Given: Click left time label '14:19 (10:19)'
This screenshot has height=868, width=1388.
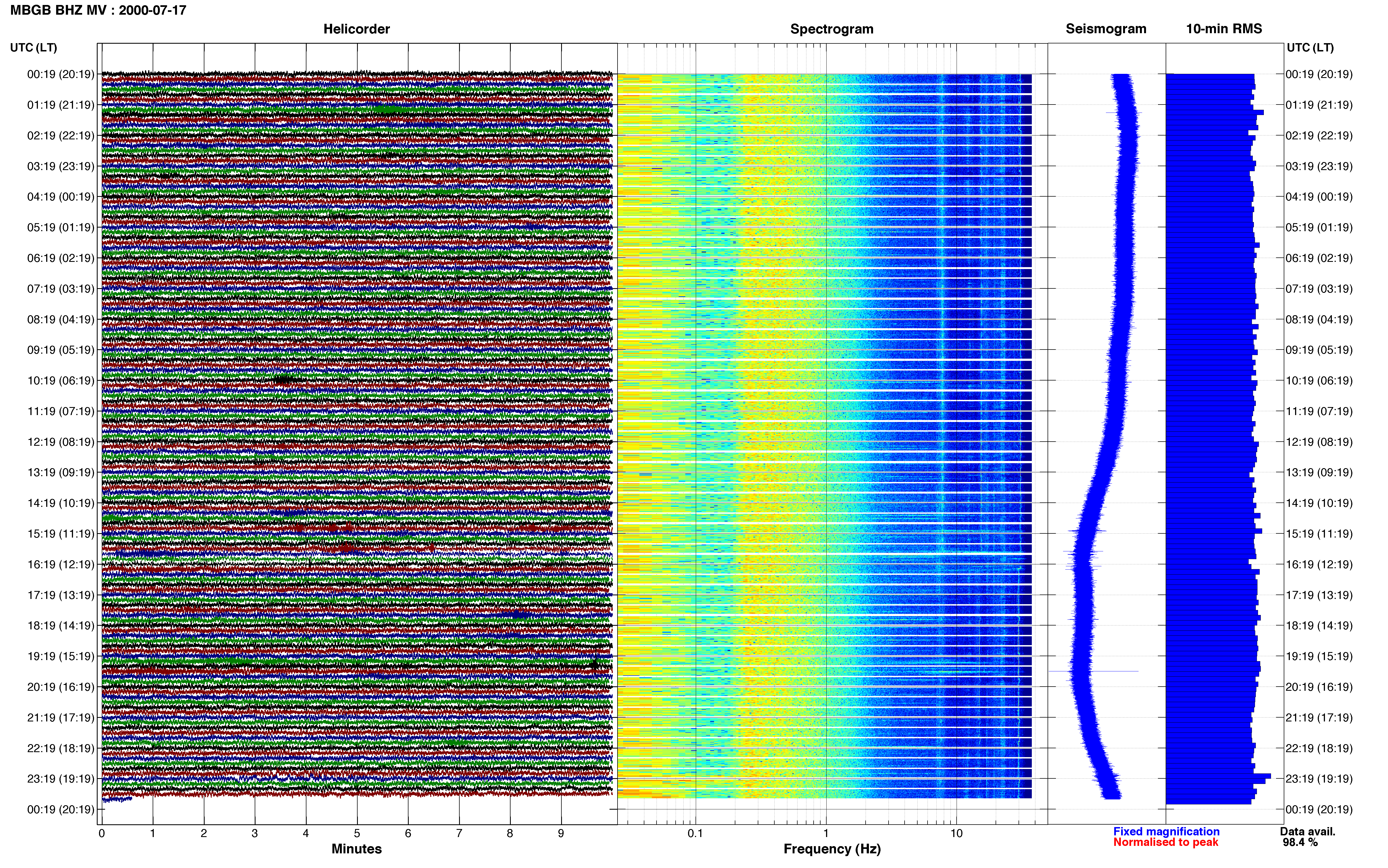Looking at the screenshot, I should tap(60, 503).
